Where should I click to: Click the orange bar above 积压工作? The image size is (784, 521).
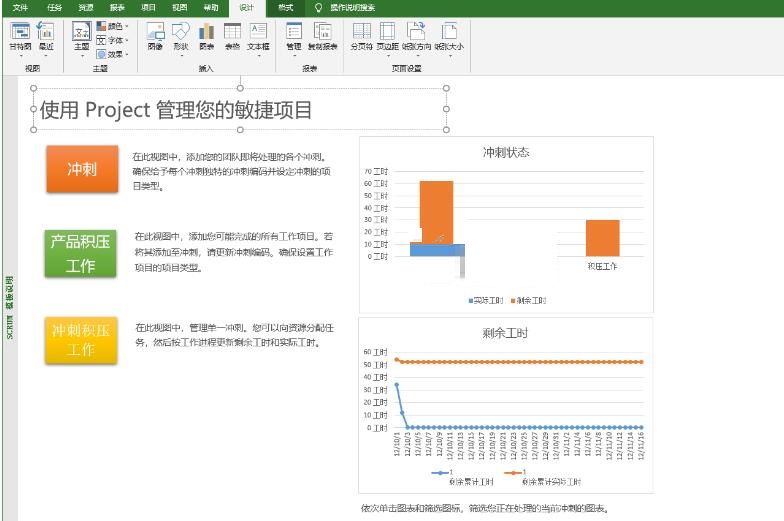pyautogui.click(x=602, y=238)
